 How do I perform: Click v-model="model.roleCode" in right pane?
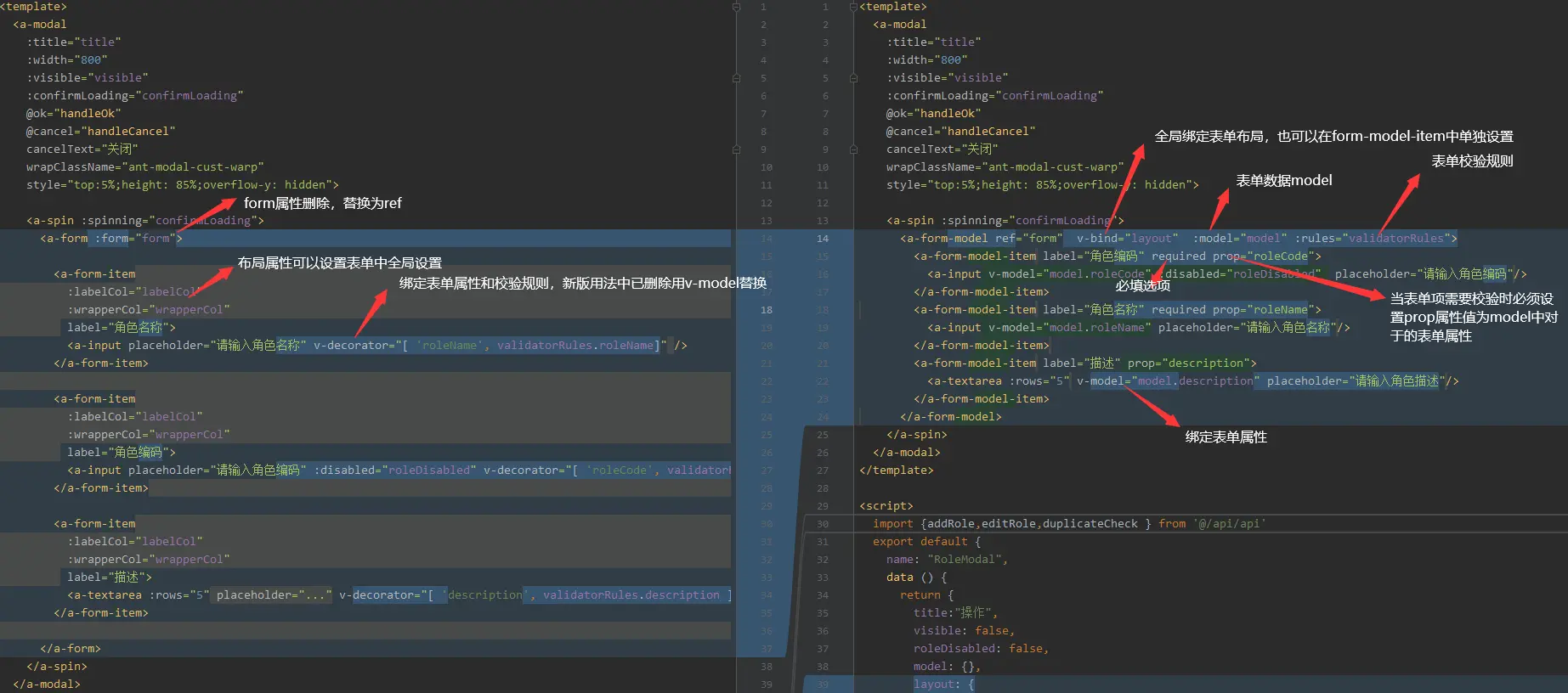1070,274
